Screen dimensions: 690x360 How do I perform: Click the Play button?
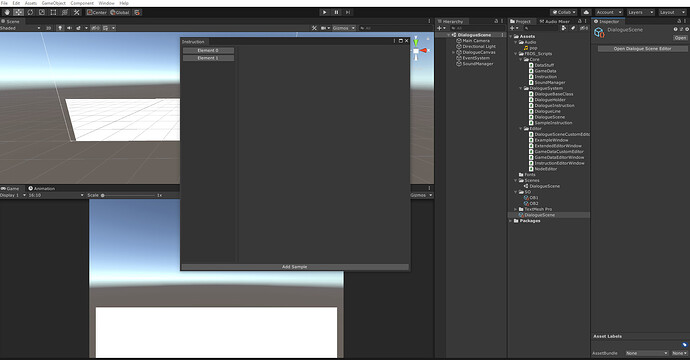pyautogui.click(x=324, y=12)
